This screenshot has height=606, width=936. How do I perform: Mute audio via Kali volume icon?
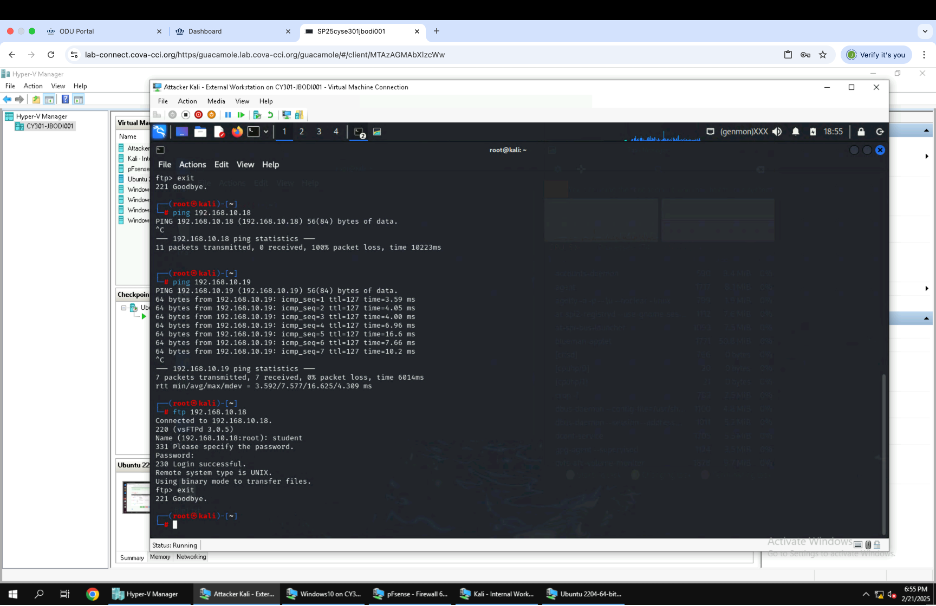(x=777, y=131)
